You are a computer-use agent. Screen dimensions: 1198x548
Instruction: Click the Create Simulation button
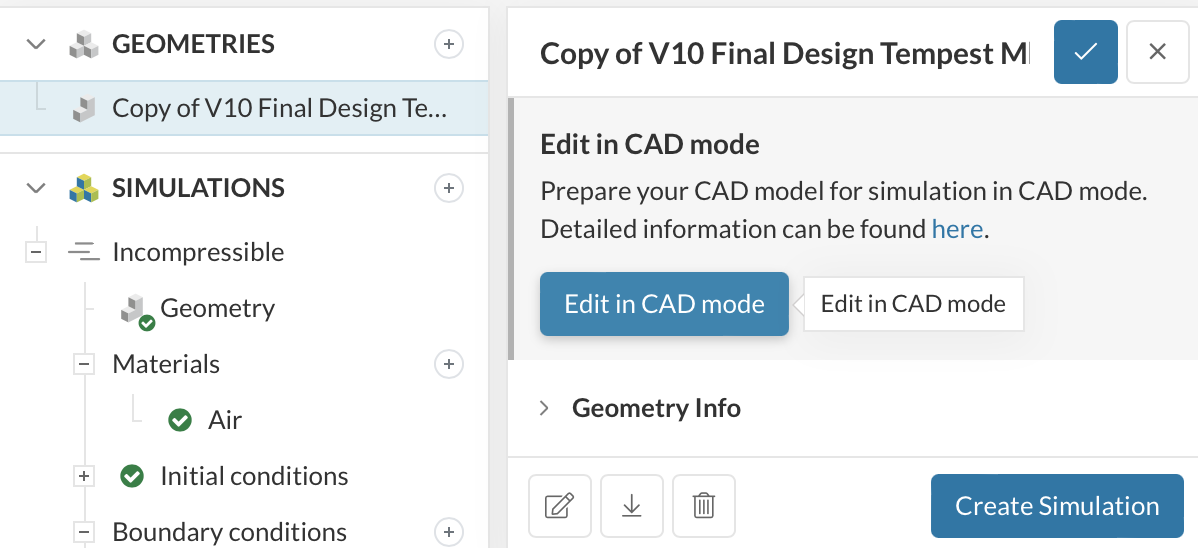click(x=1057, y=506)
